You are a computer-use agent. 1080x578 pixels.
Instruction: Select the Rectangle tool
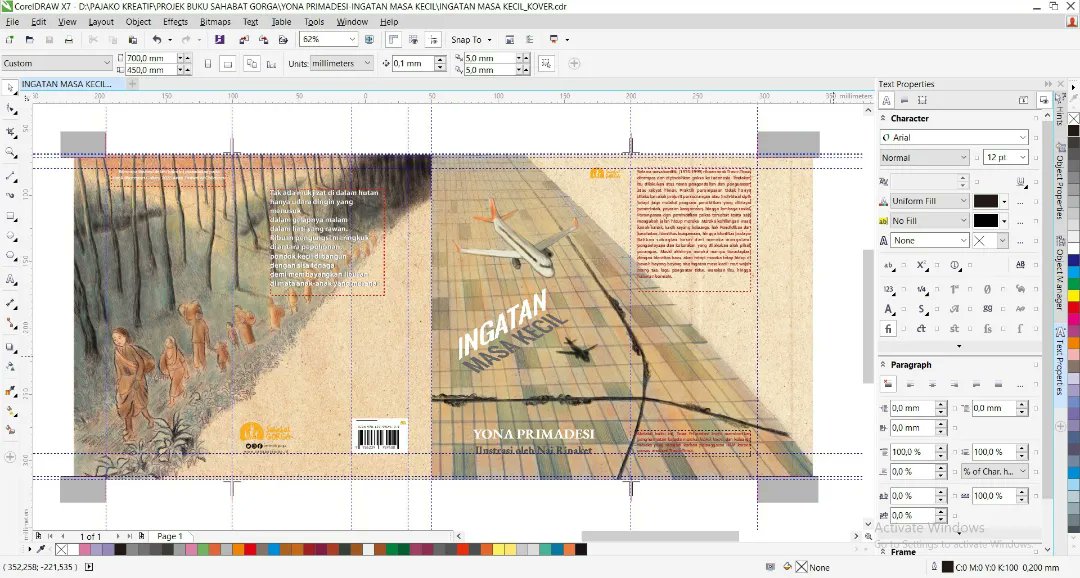tap(10, 216)
